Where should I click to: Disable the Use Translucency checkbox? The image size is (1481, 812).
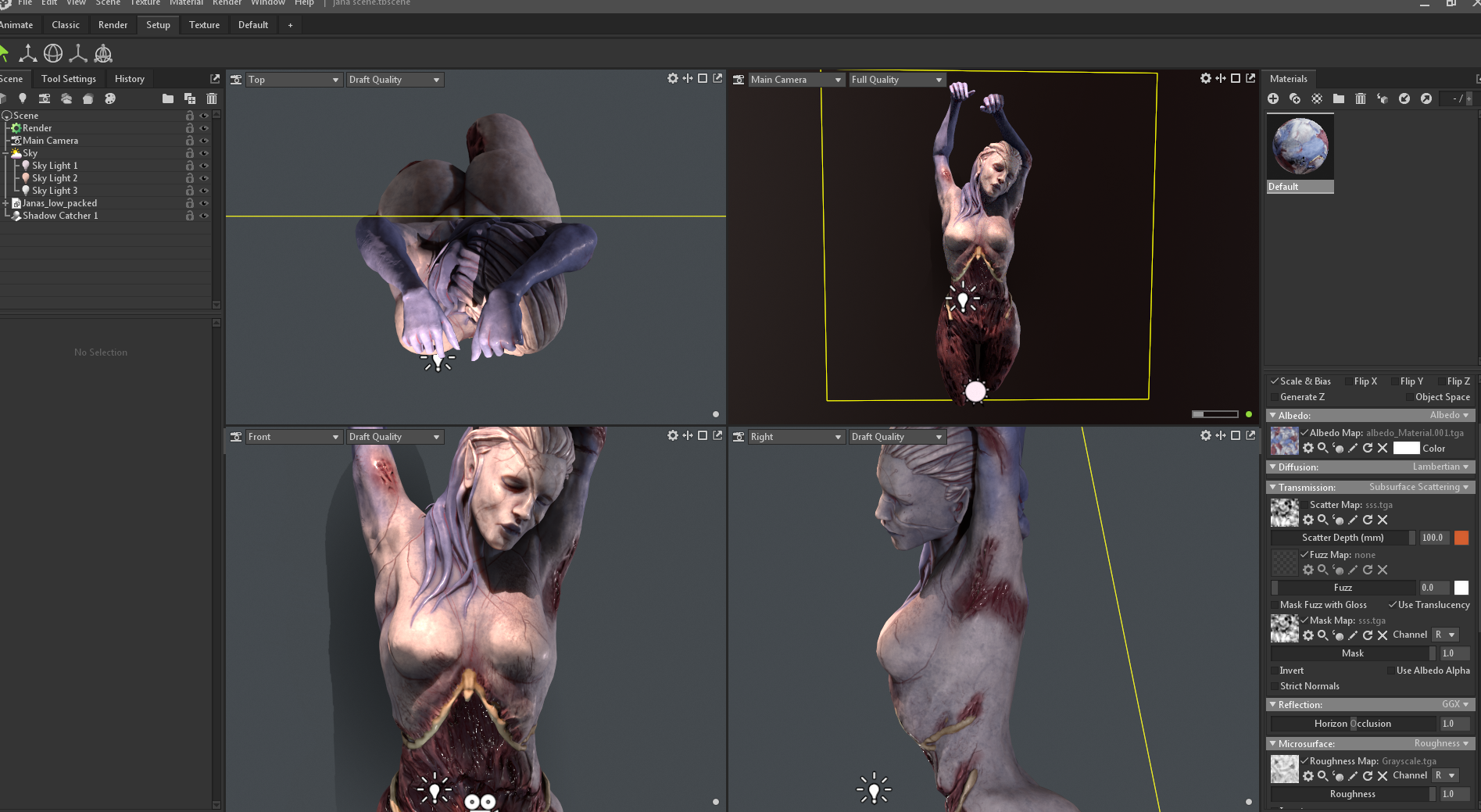(x=1393, y=605)
